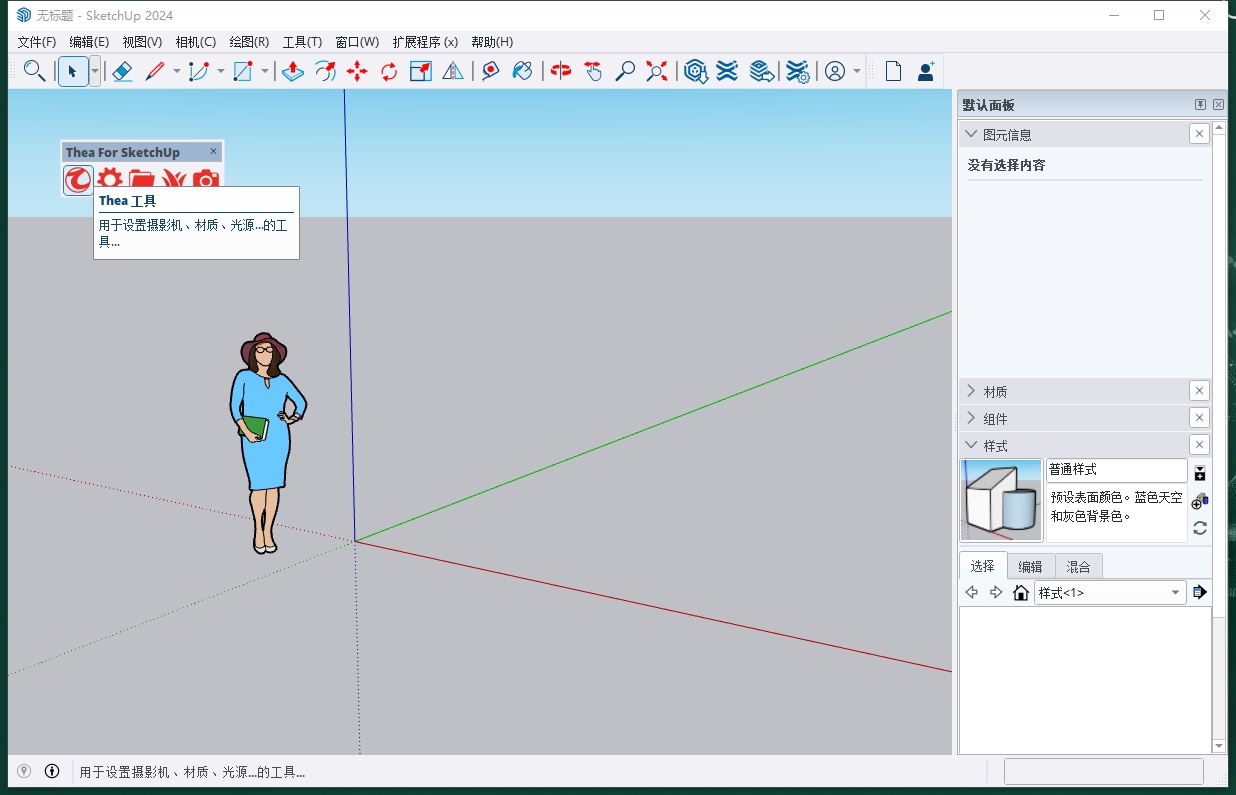Pick the Eraser tool
The height and width of the screenshot is (795, 1236).
click(122, 71)
